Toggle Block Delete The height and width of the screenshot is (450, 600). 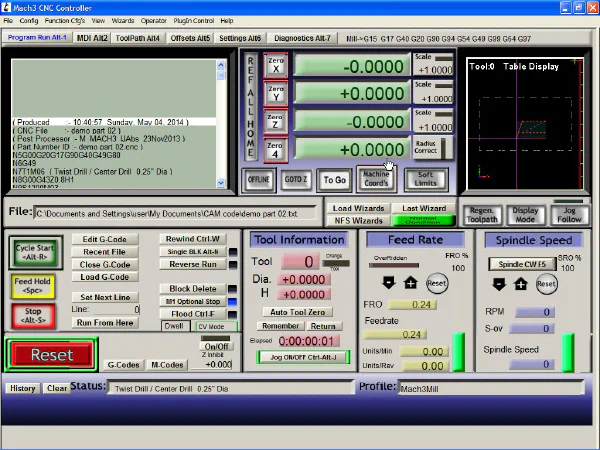(x=193, y=289)
